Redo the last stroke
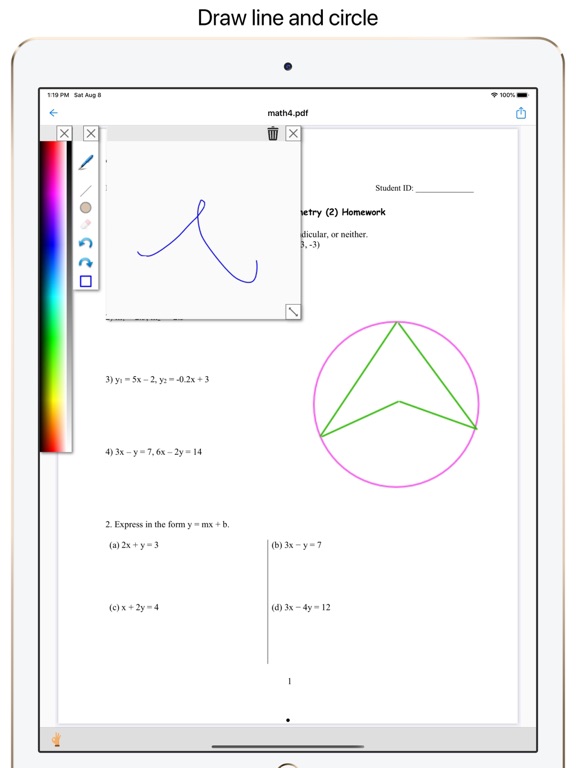The image size is (576, 768). point(86,263)
